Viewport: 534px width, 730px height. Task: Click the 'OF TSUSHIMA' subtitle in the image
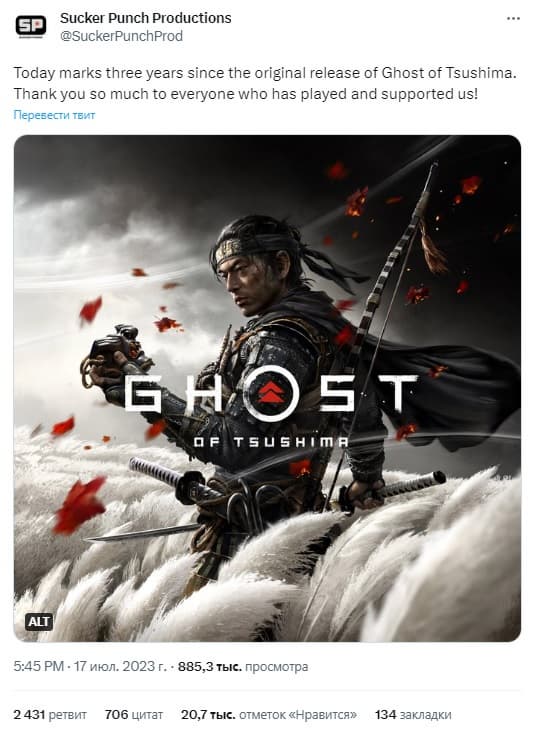pos(270,441)
